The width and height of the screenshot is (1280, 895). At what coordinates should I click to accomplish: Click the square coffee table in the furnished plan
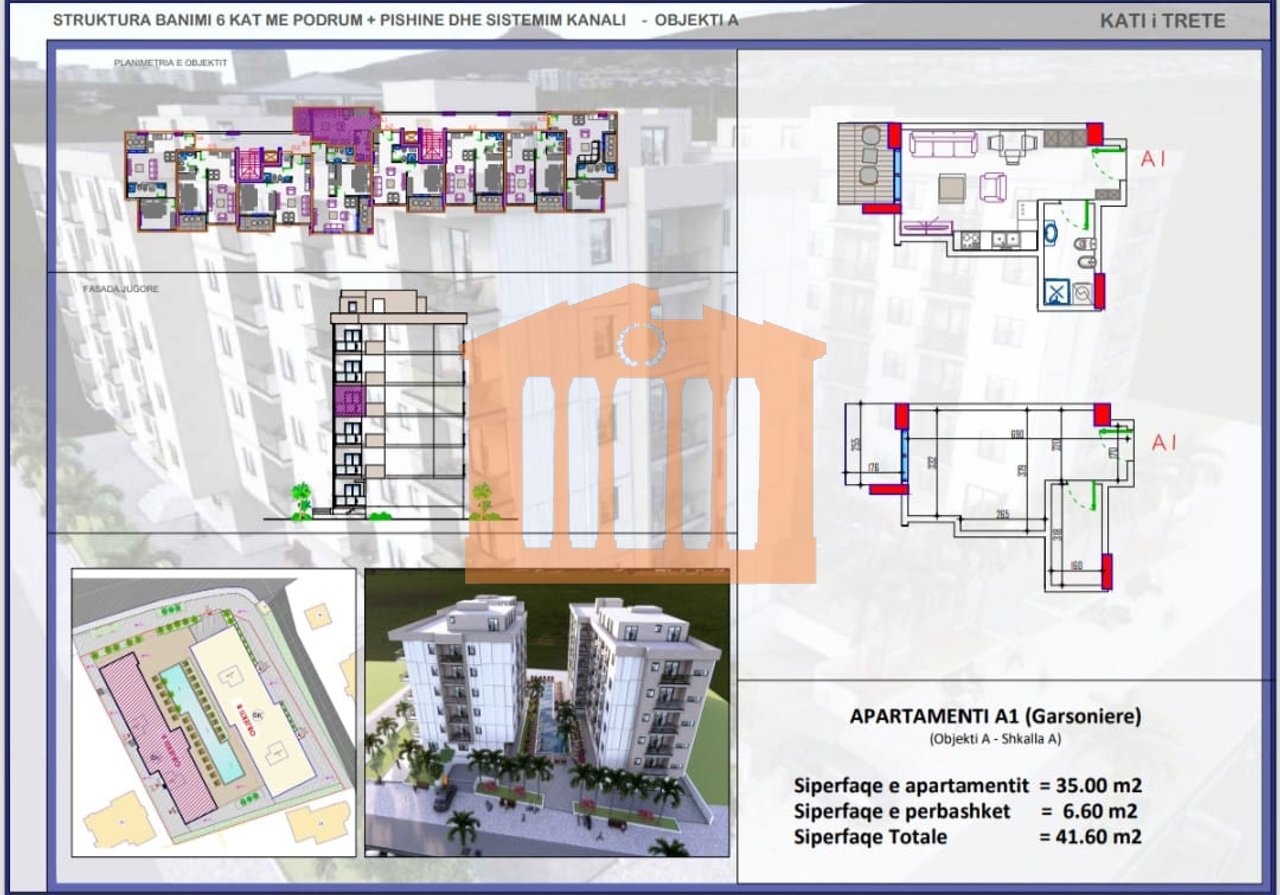point(952,188)
